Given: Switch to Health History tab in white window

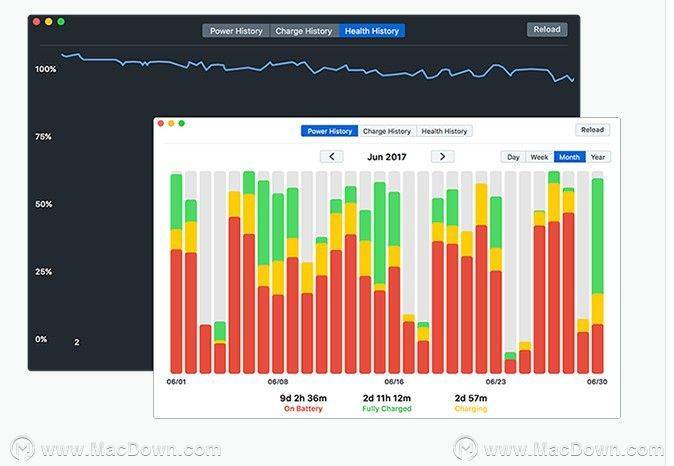Looking at the screenshot, I should click(x=444, y=131).
